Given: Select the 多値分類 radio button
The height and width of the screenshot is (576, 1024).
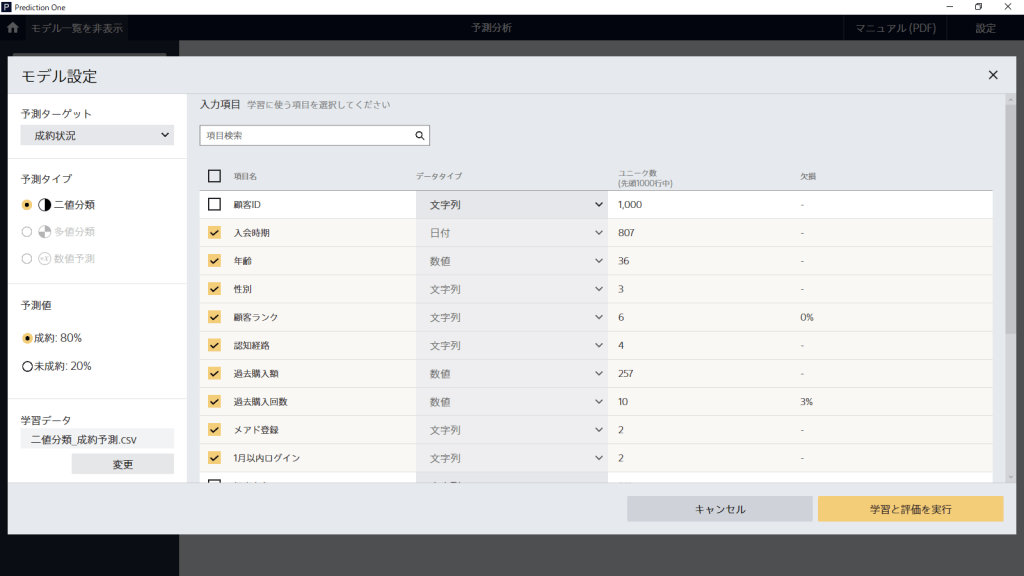Looking at the screenshot, I should coord(27,232).
